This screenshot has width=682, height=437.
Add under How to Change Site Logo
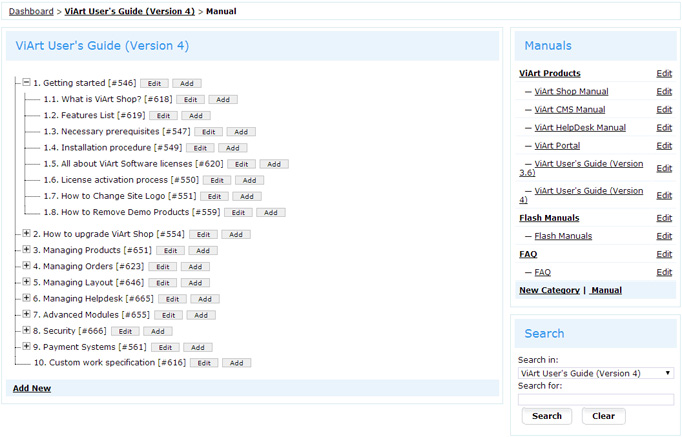[x=247, y=196]
